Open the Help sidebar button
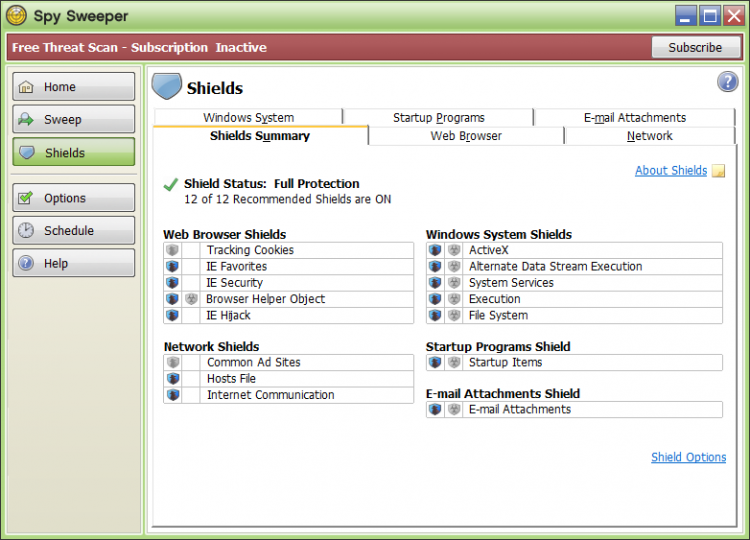Viewport: 750px width, 540px height. point(74,263)
